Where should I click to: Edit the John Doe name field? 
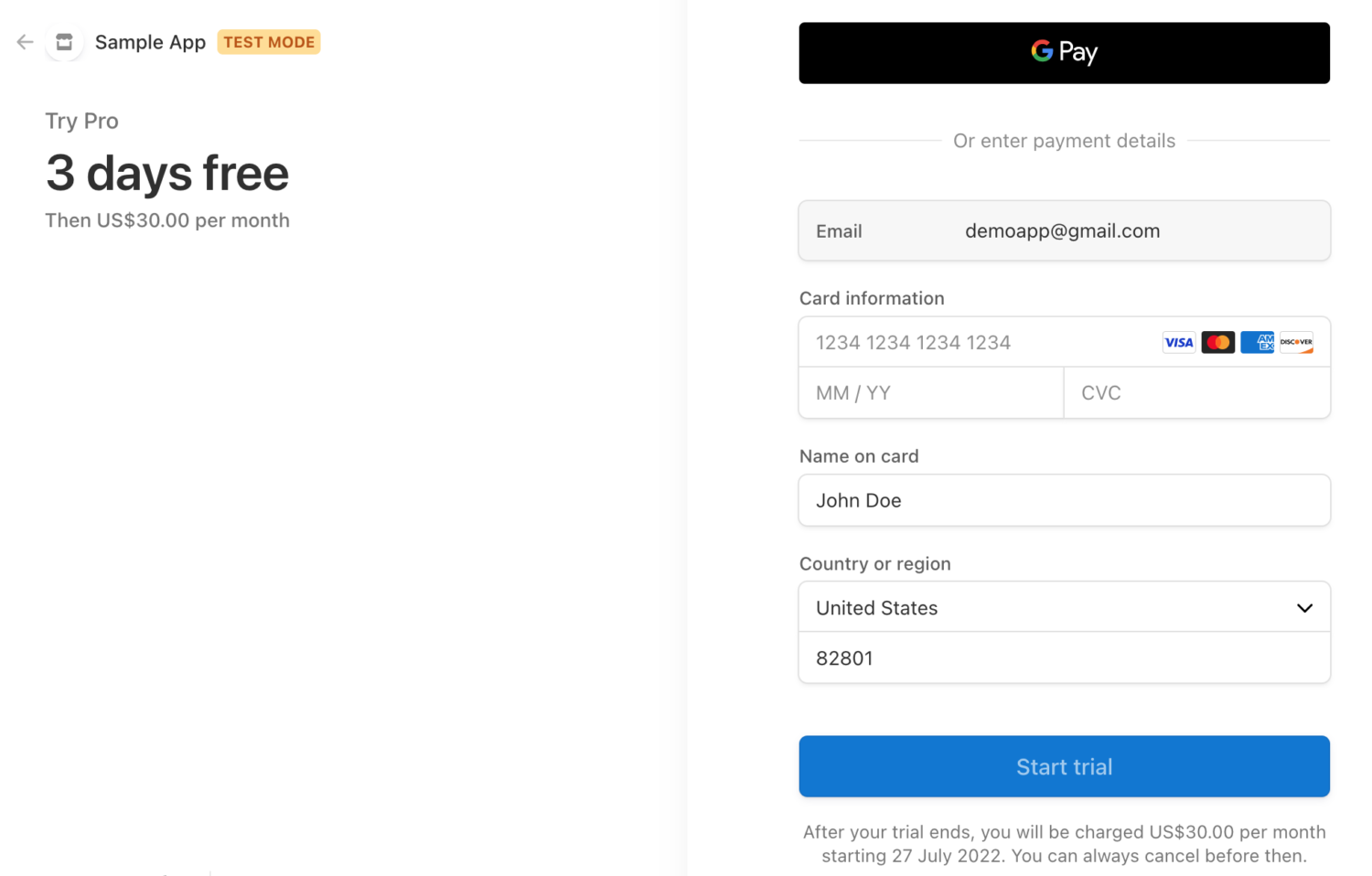click(x=1065, y=500)
